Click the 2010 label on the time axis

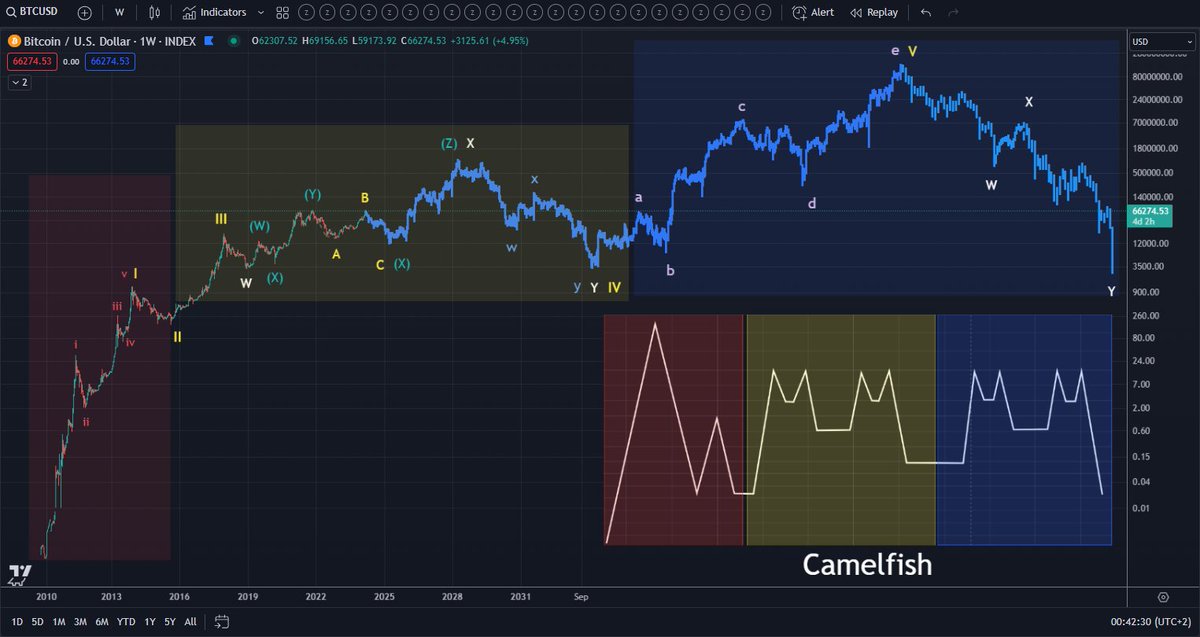point(45,597)
